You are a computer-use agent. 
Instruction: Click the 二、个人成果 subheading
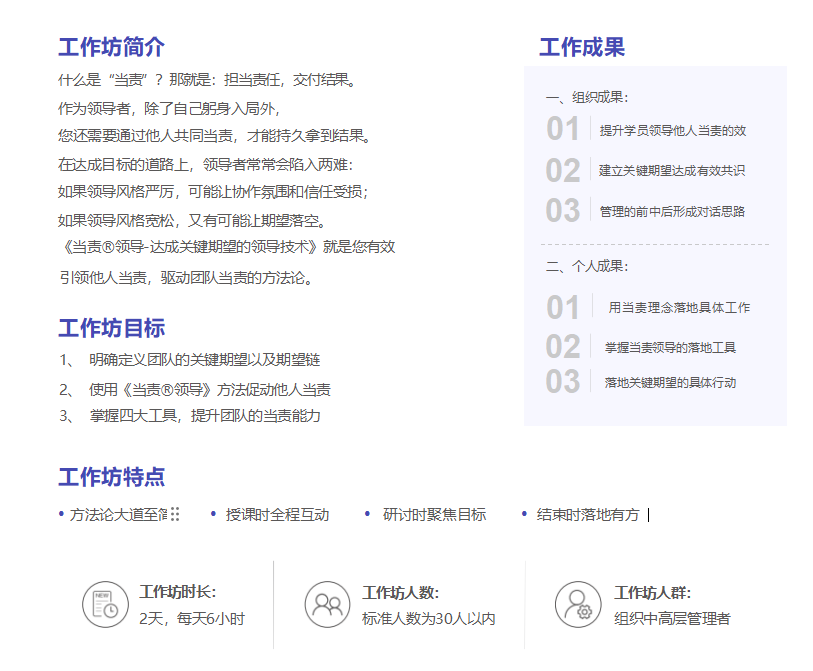pos(587,266)
